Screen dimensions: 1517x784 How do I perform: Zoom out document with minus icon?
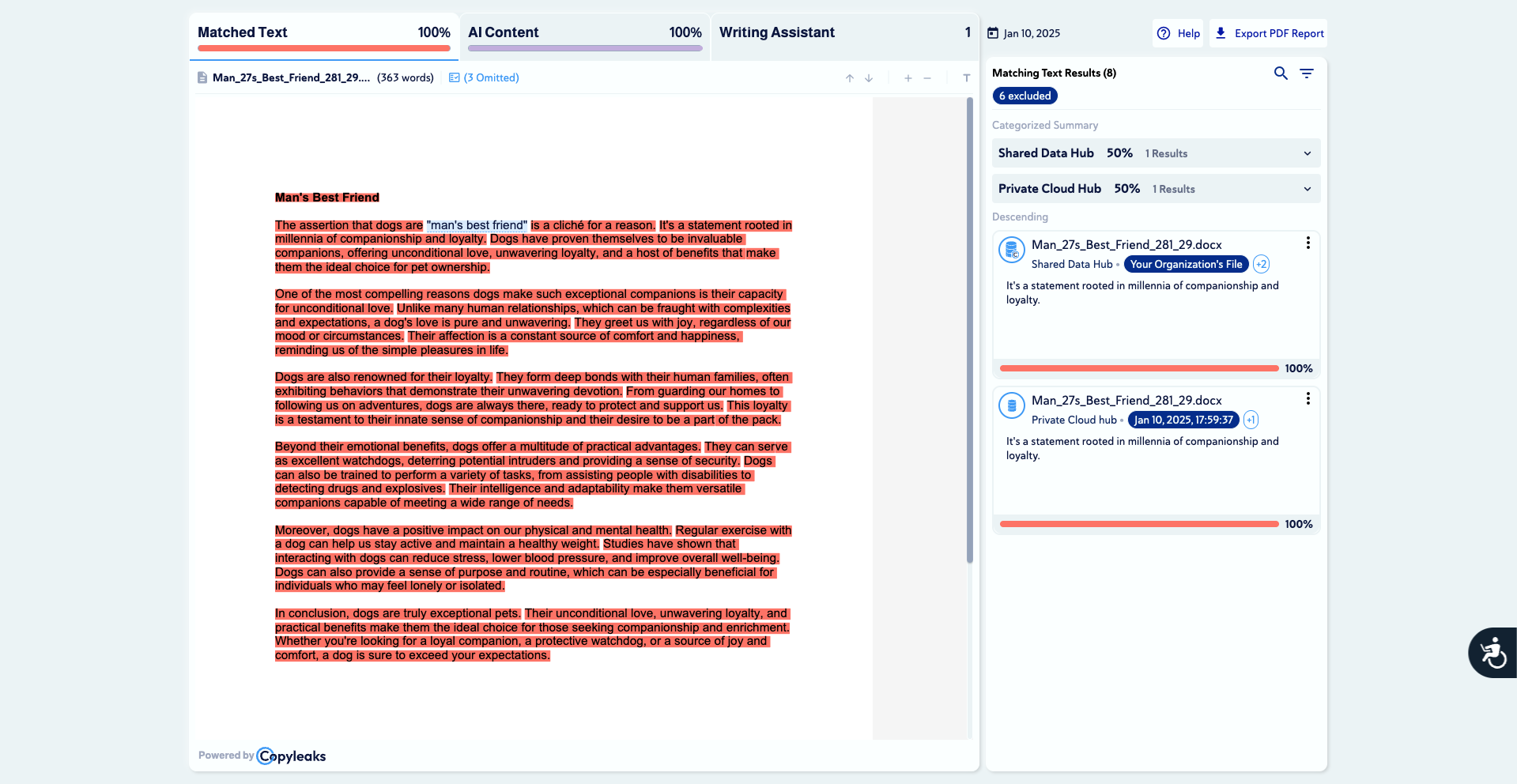point(927,78)
